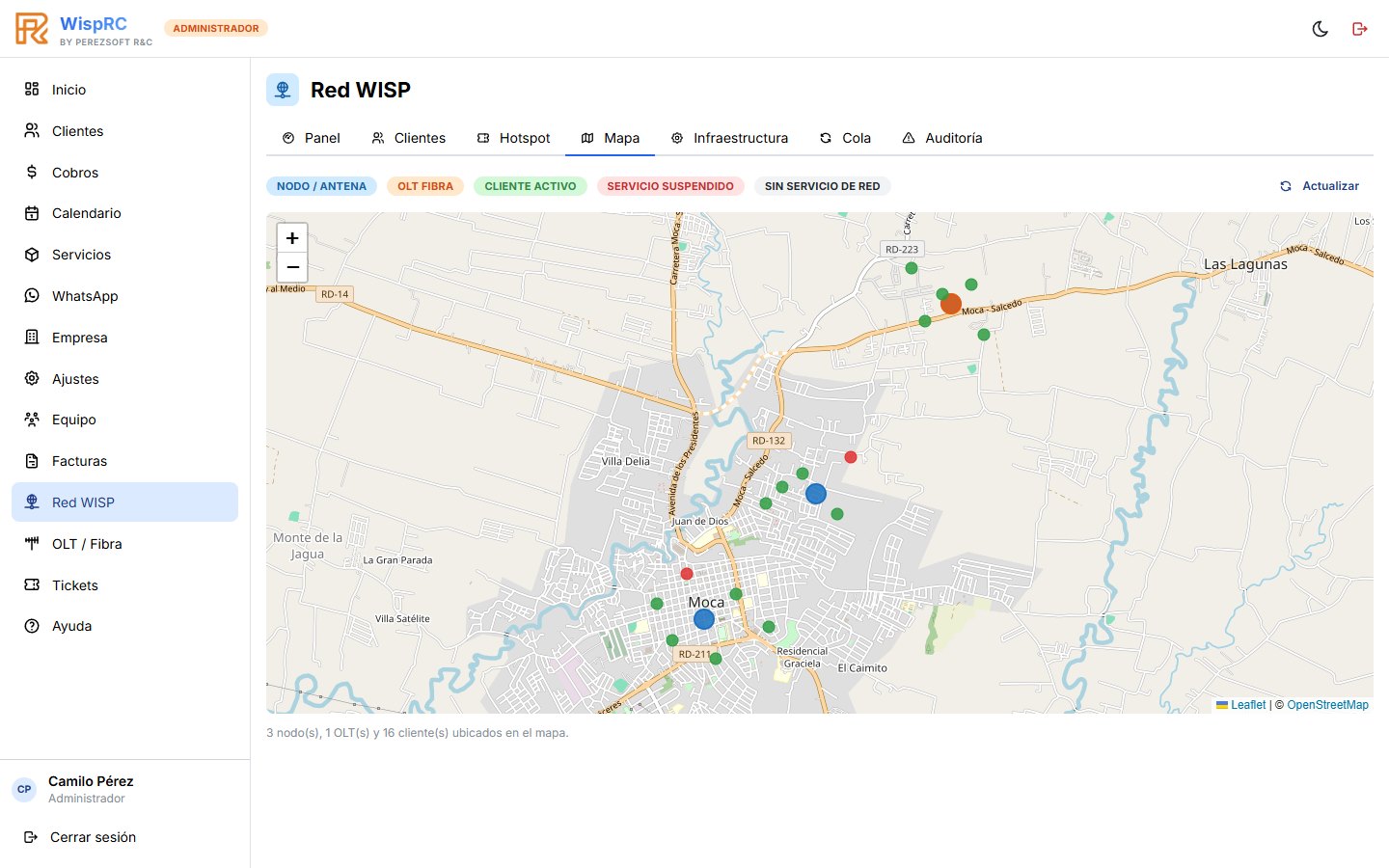
Task: Open the WhatsApp section
Action: point(124,296)
